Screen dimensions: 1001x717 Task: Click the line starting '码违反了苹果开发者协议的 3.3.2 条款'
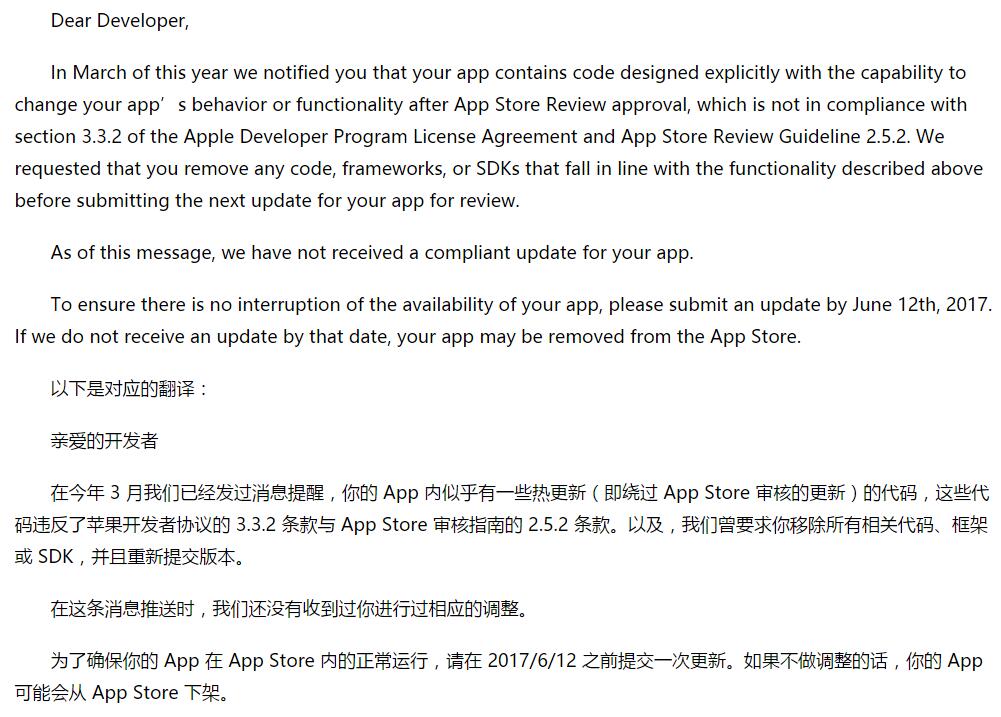[501, 525]
